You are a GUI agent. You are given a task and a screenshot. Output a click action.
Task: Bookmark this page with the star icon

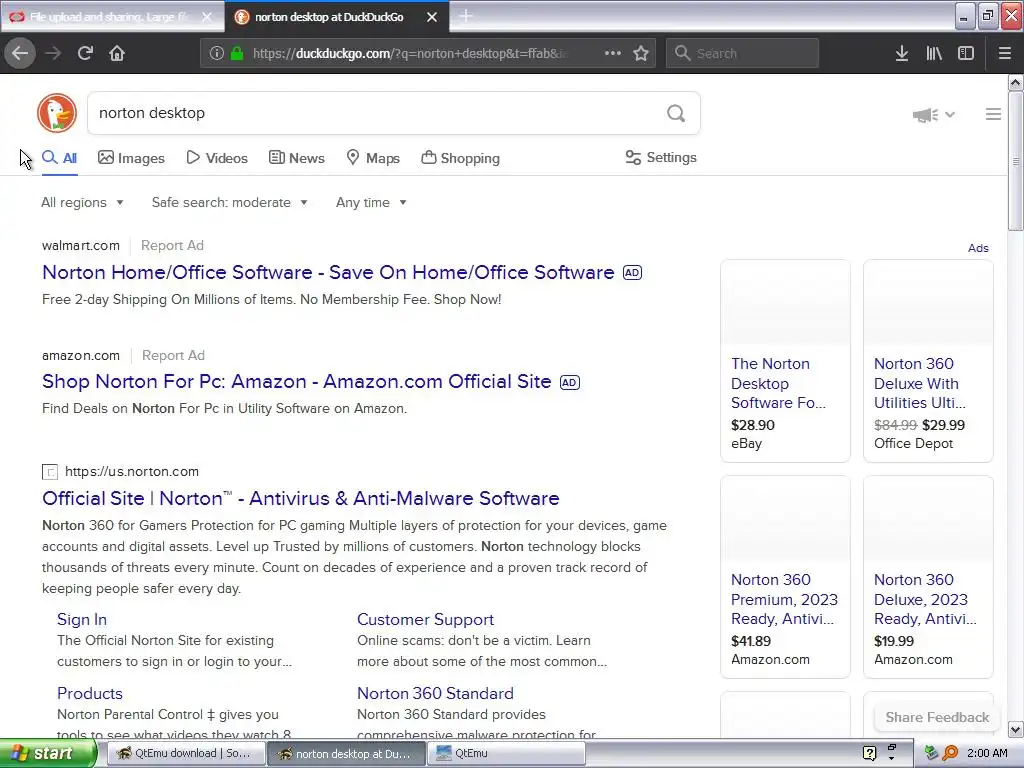pos(641,53)
